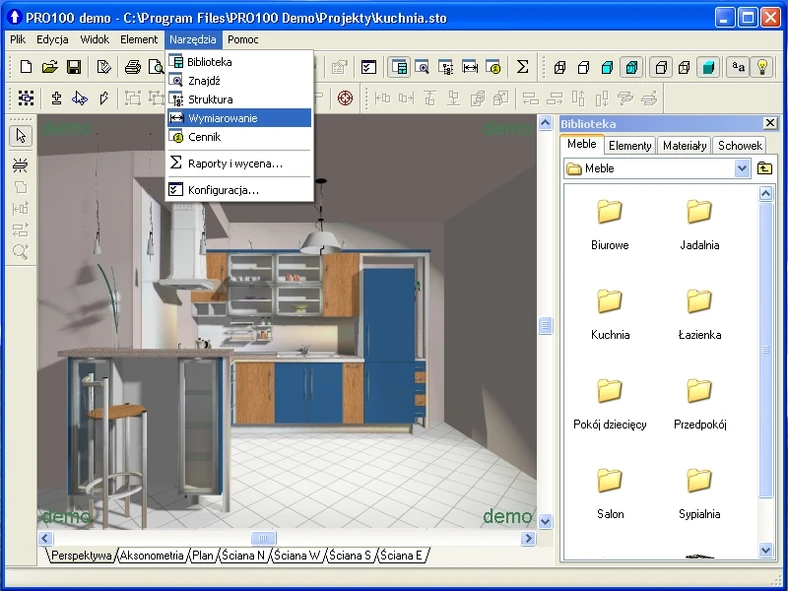
Task: Select the arrow pointer tool in left toolbar
Action: 21,135
